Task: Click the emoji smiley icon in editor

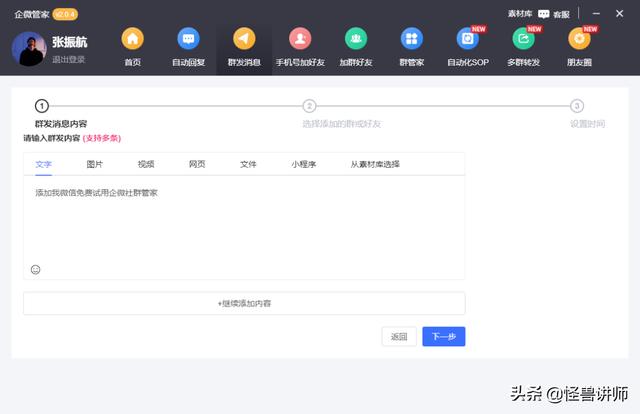Action: (36, 269)
